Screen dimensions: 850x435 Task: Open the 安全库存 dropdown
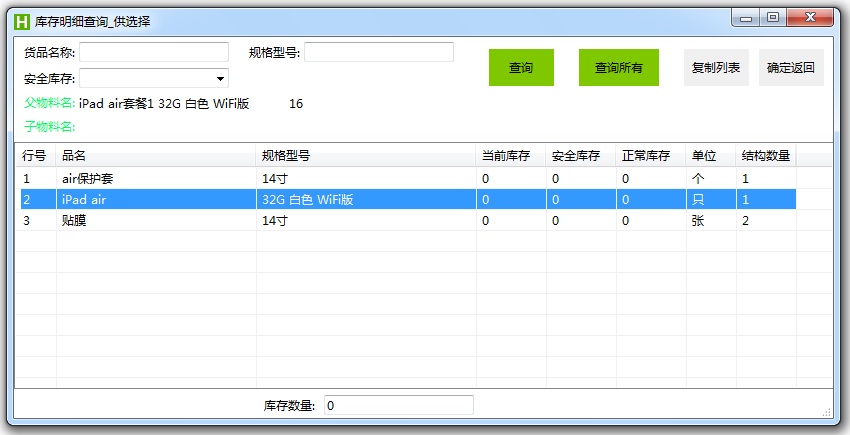(154, 78)
